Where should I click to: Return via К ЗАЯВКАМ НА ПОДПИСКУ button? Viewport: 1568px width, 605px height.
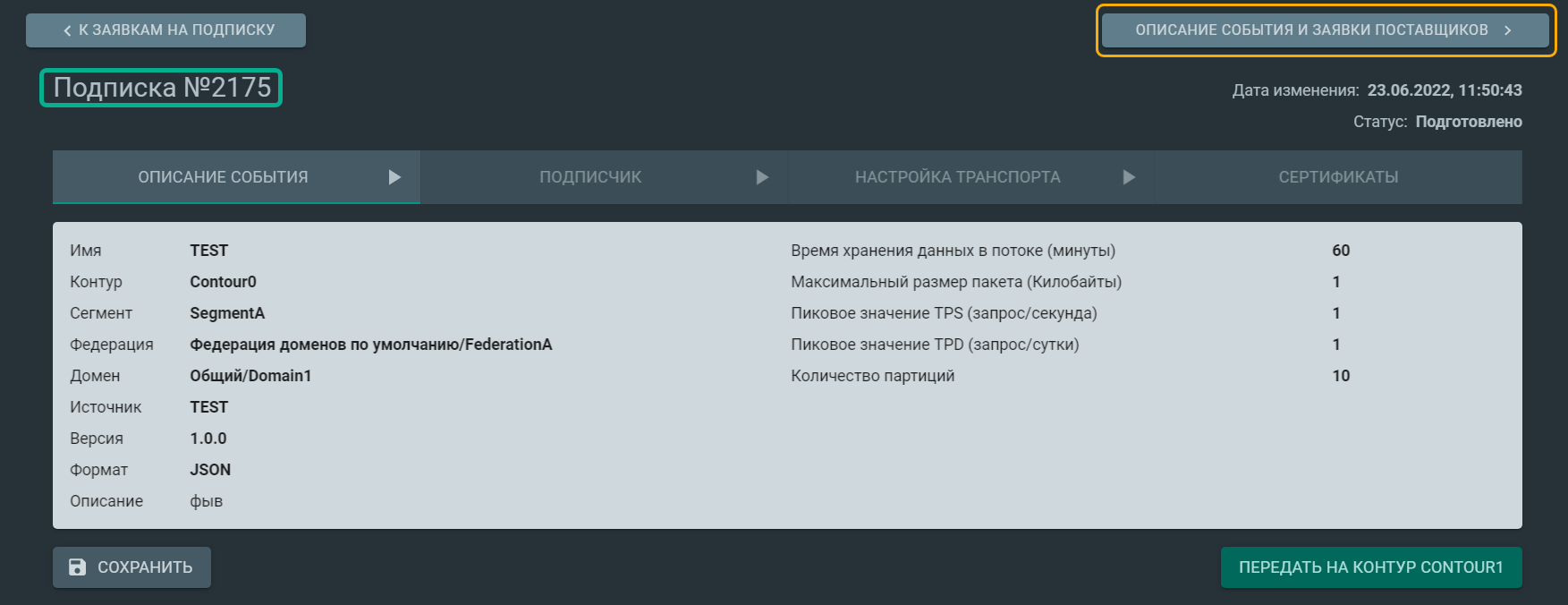166,30
